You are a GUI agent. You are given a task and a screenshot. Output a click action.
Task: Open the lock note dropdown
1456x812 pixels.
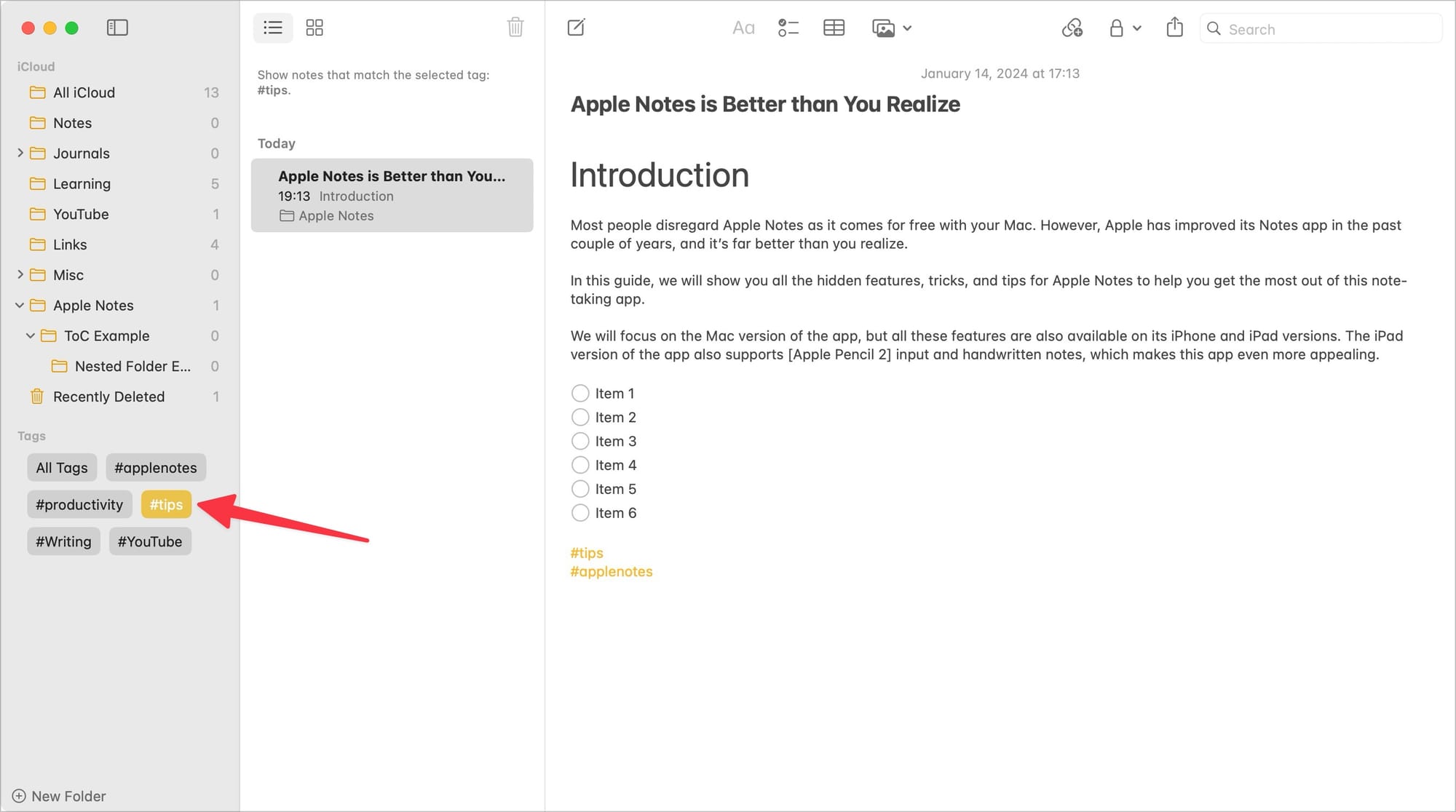pos(1124,28)
